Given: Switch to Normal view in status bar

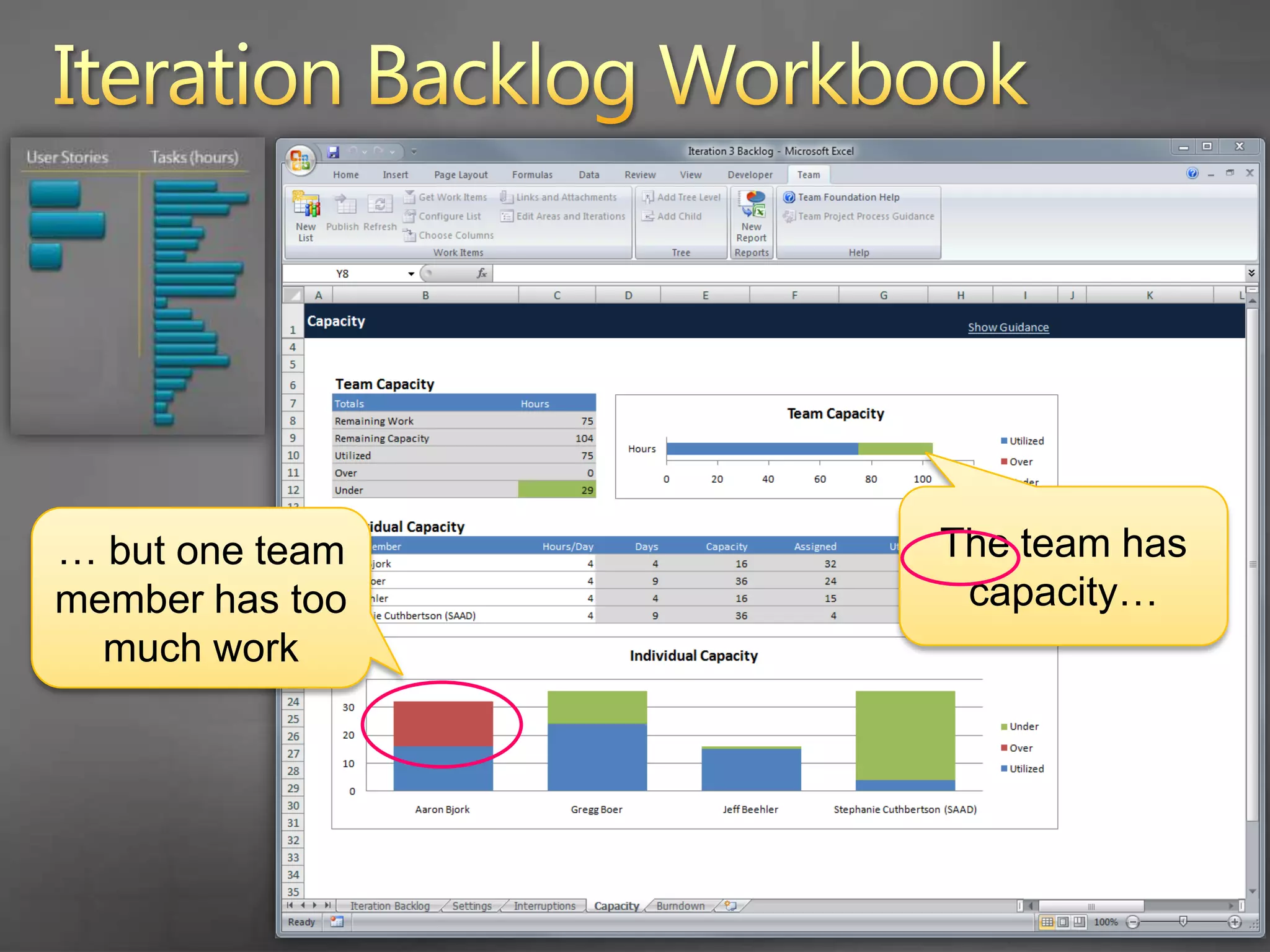Looking at the screenshot, I should [x=1047, y=922].
